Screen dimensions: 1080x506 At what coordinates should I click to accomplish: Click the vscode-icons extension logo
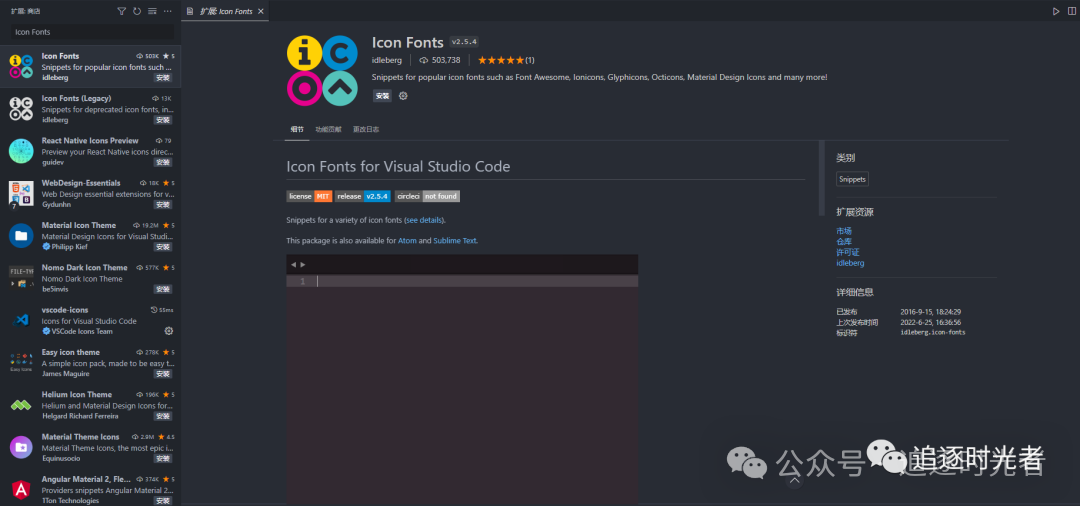(x=21, y=320)
